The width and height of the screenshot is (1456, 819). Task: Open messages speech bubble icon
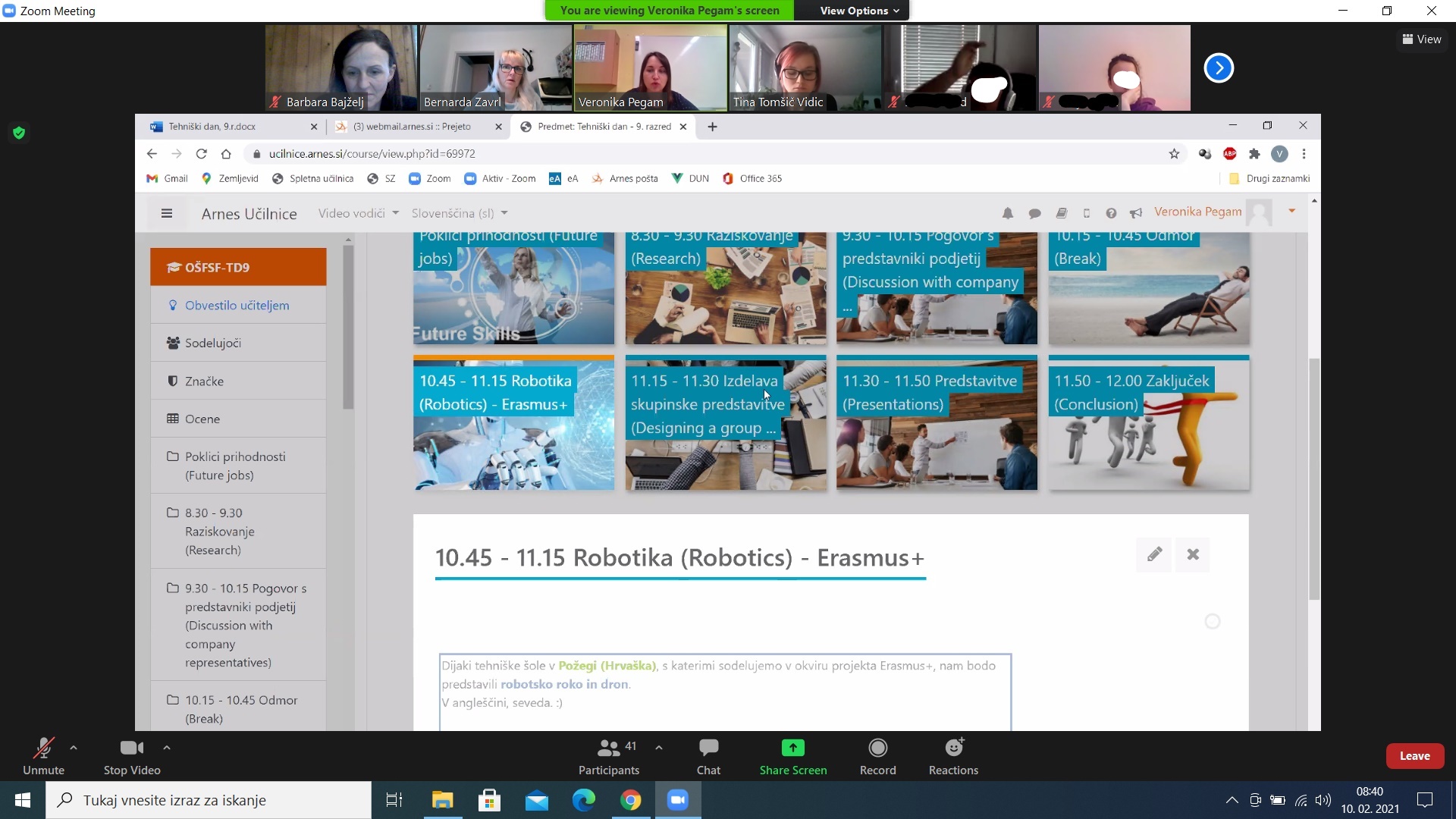point(1034,214)
